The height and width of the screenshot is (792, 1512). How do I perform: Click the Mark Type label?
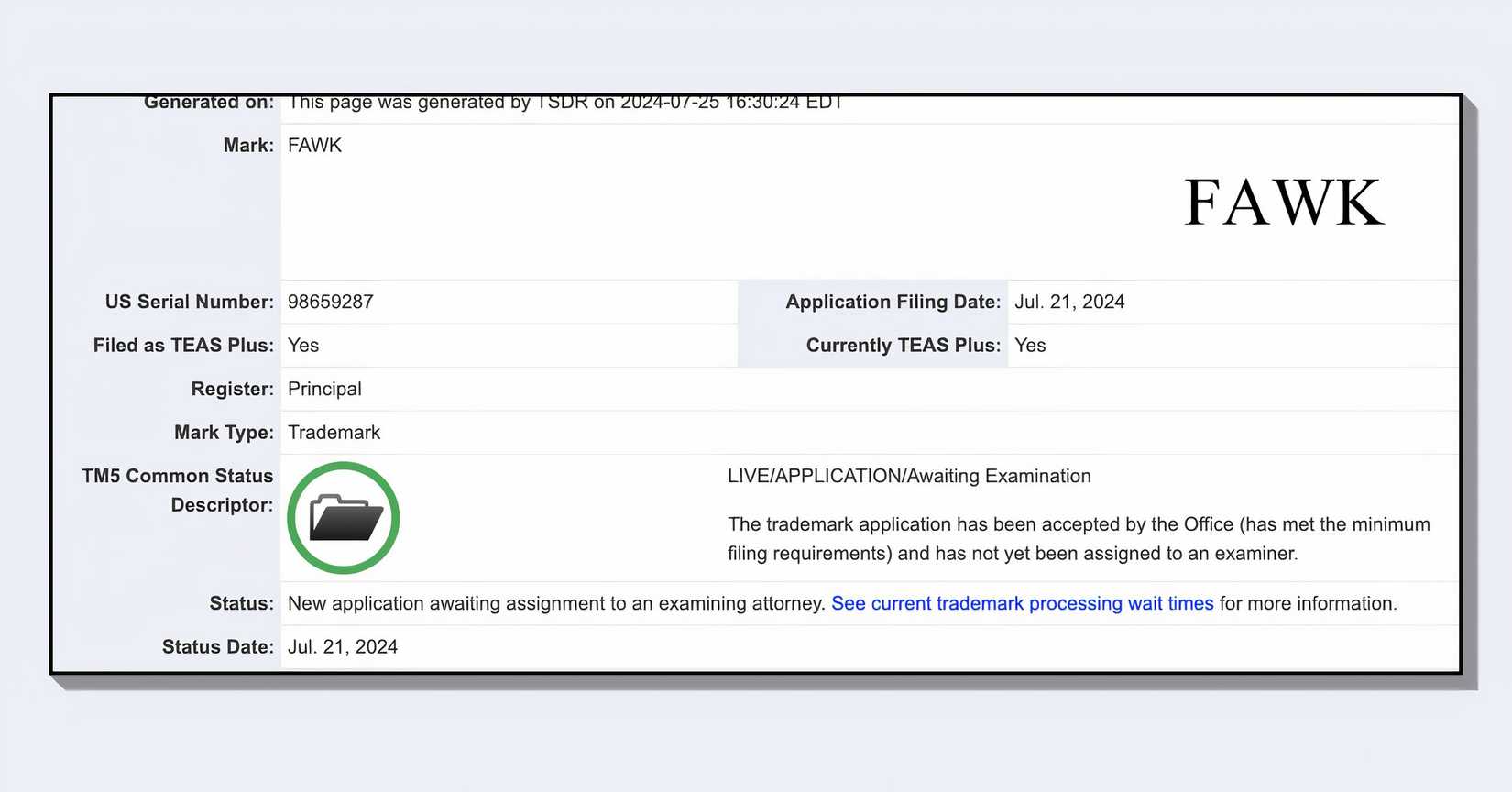pyautogui.click(x=224, y=432)
